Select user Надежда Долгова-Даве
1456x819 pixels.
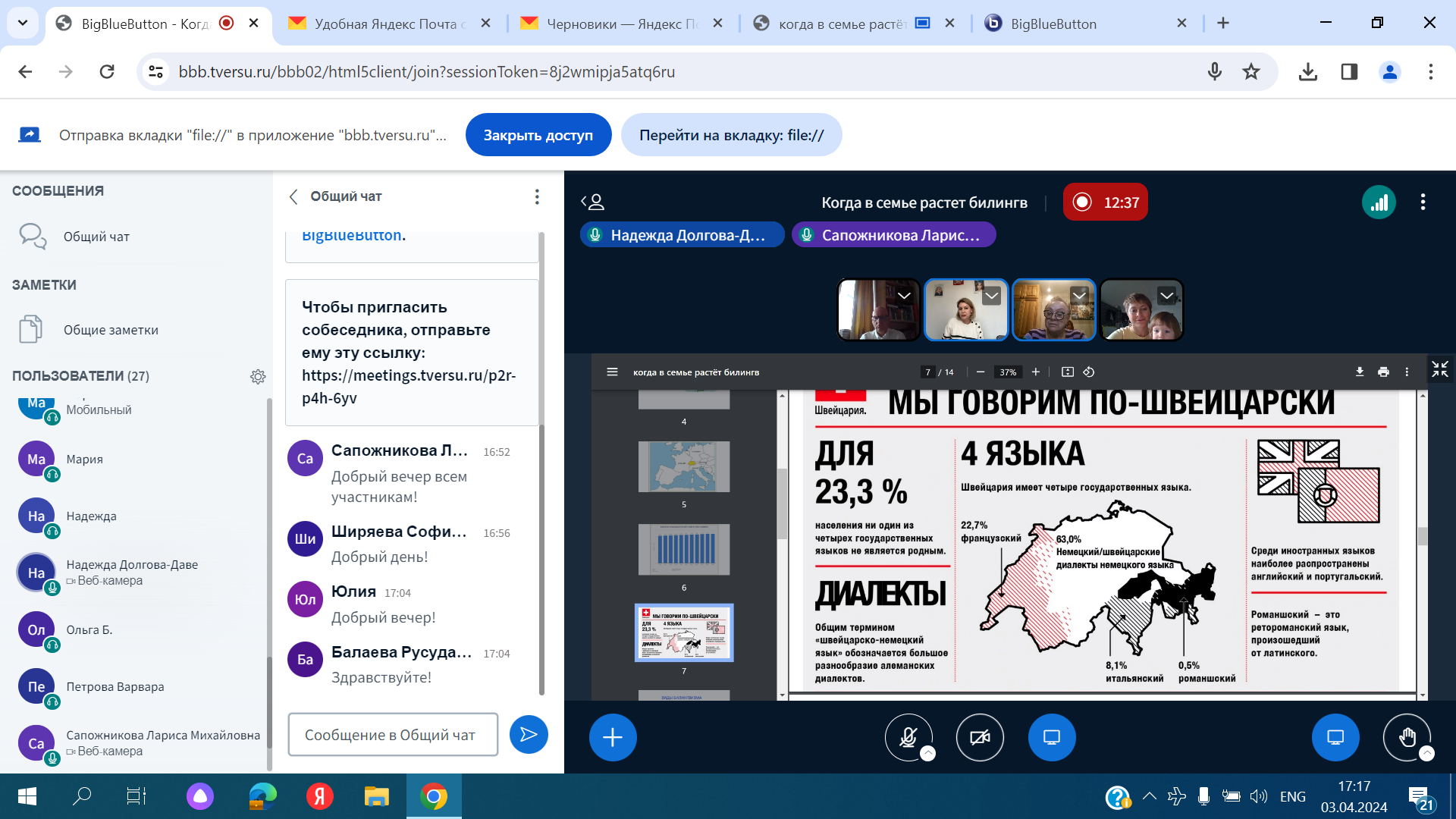(136, 573)
